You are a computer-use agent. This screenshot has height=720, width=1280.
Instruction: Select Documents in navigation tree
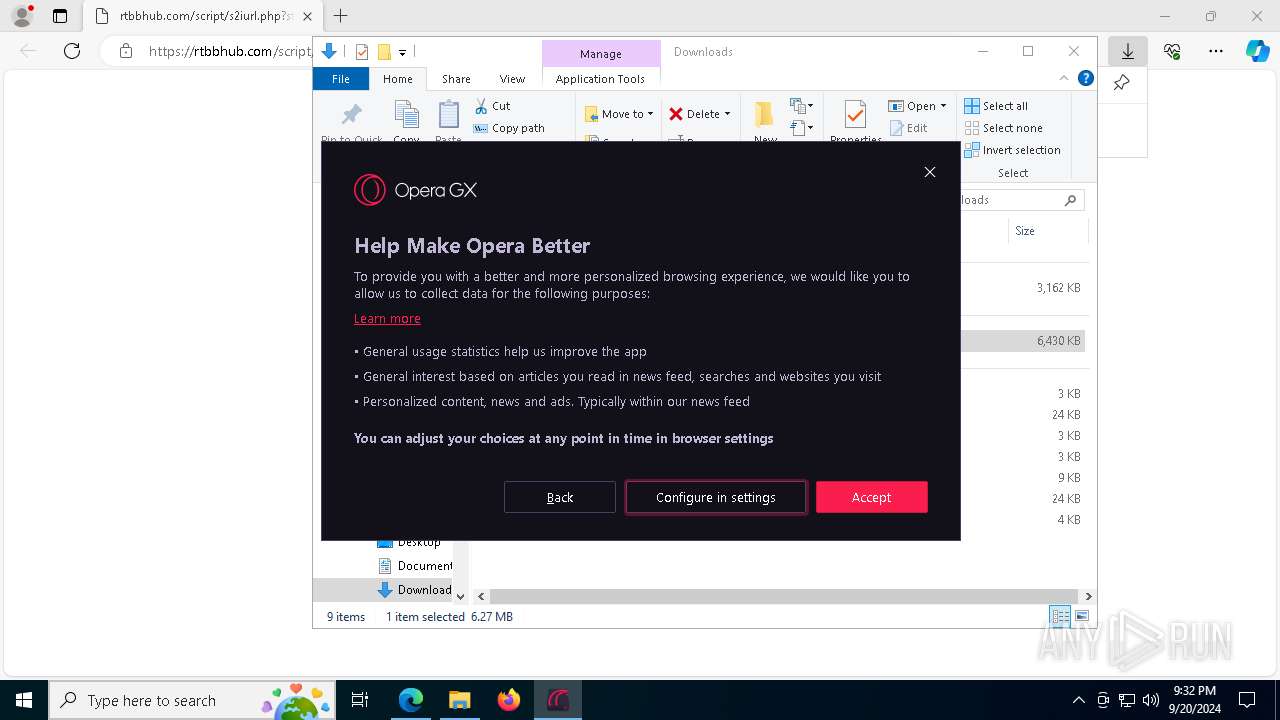(x=415, y=566)
